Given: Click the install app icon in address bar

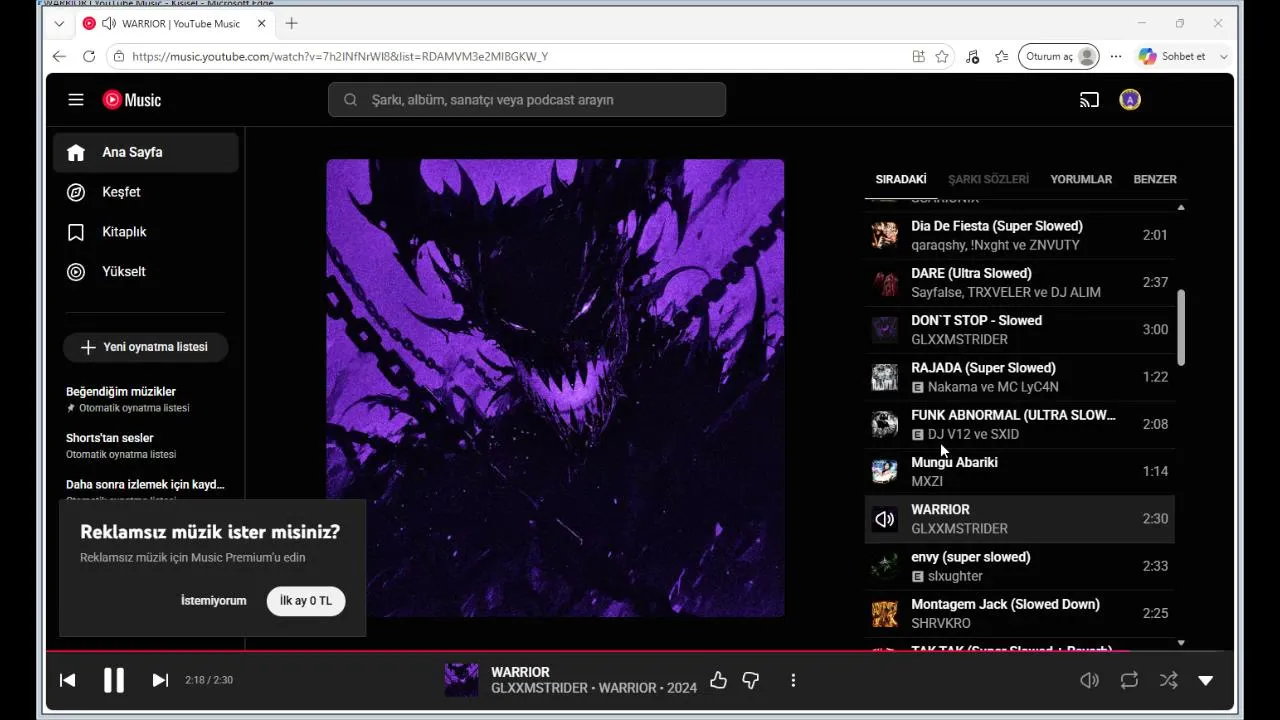Looking at the screenshot, I should (918, 57).
